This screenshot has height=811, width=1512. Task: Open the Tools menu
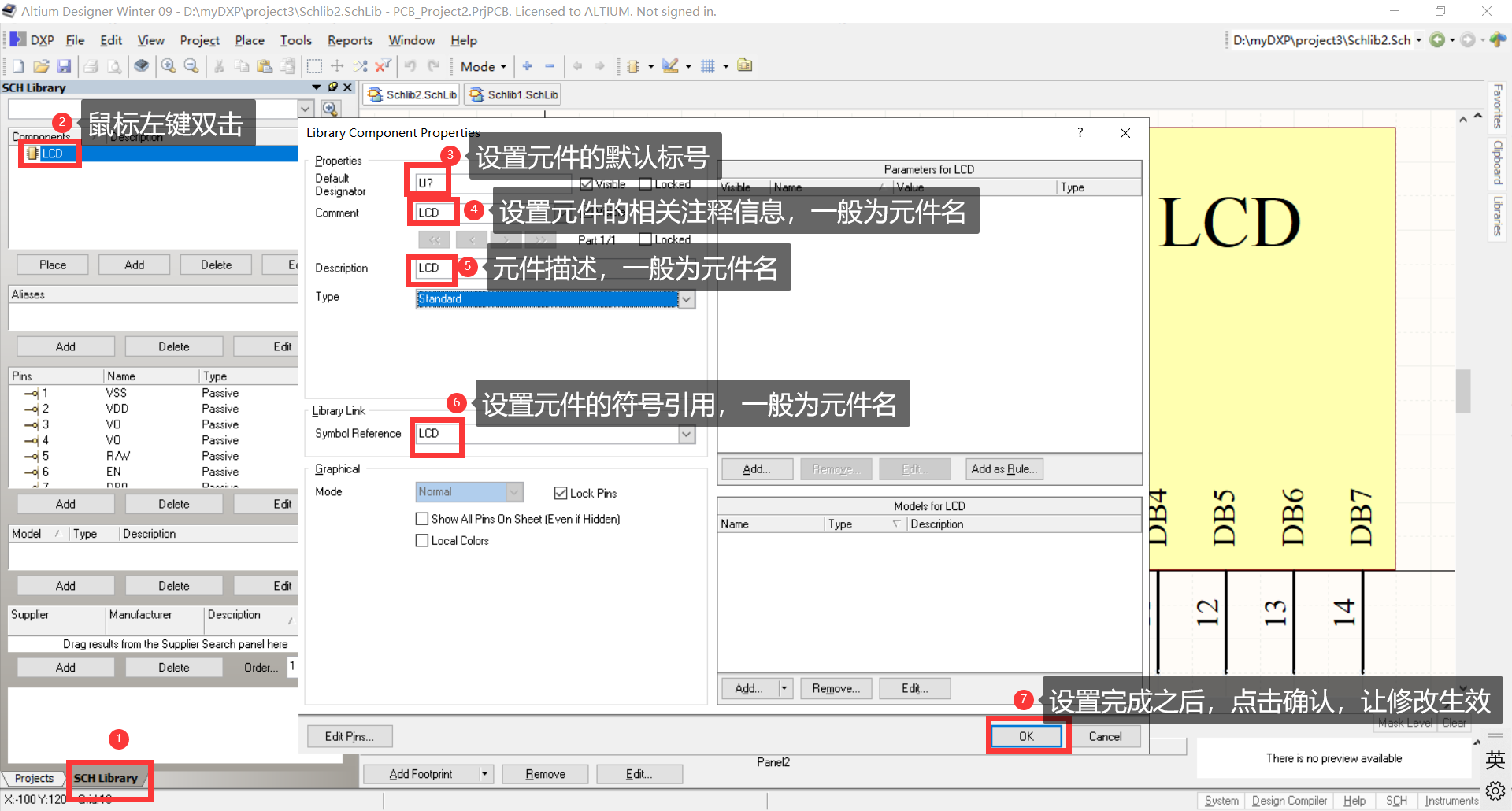[x=296, y=40]
